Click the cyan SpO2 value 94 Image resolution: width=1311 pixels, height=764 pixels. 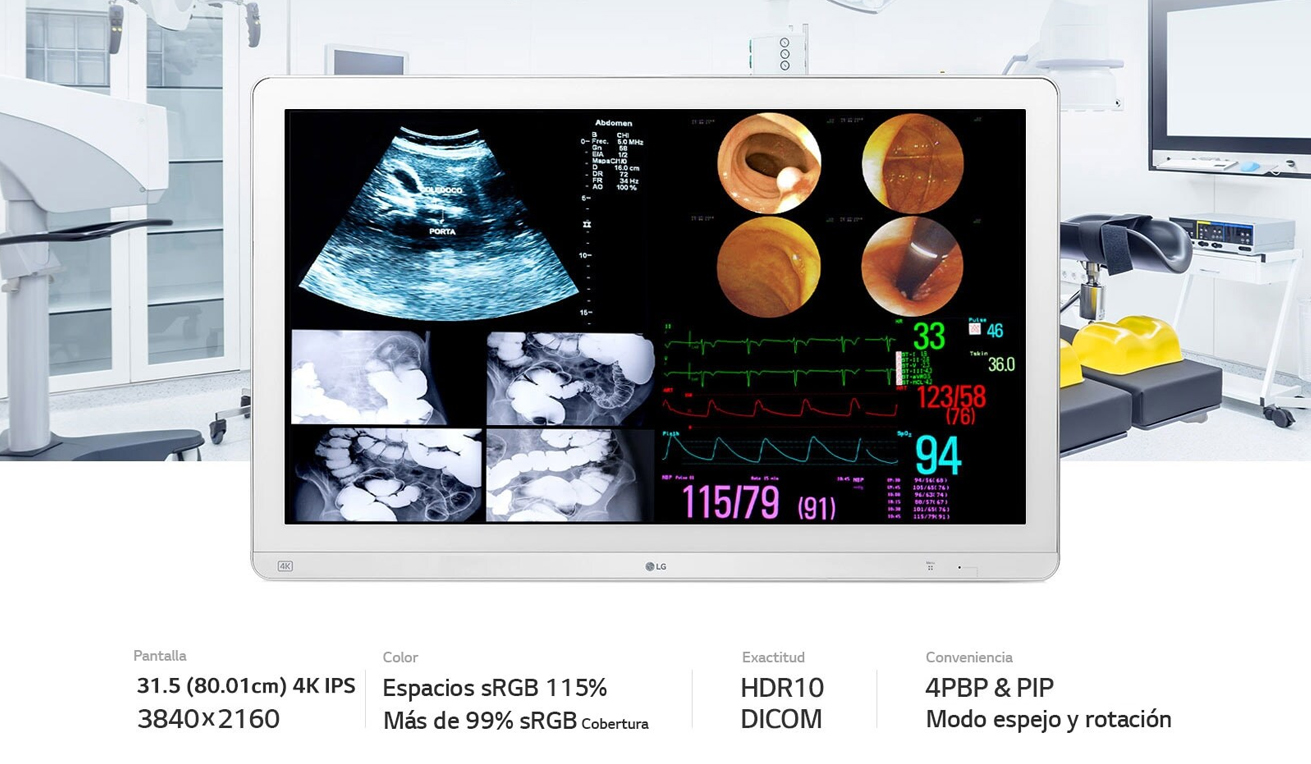pos(938,456)
